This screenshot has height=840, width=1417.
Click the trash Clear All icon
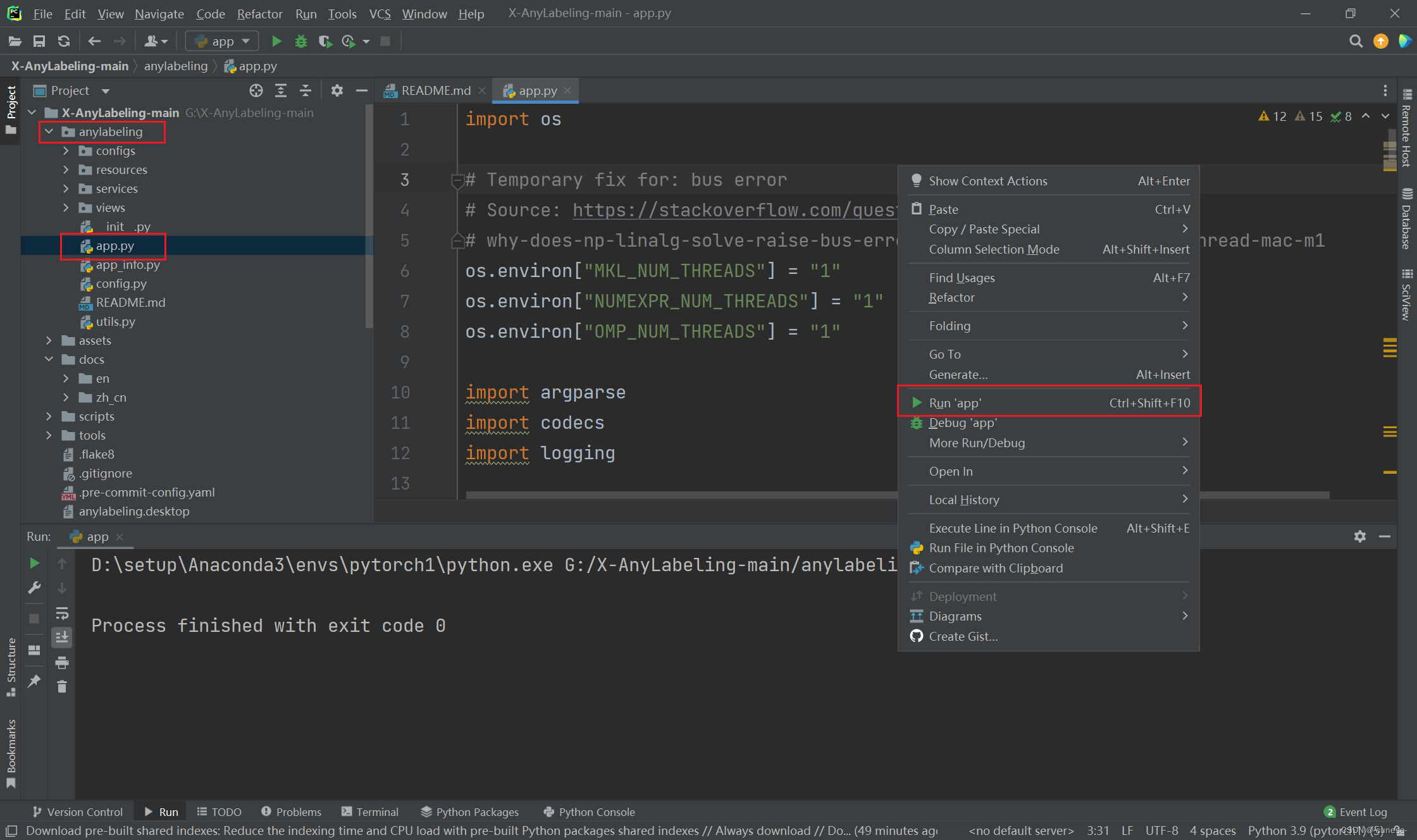click(62, 686)
